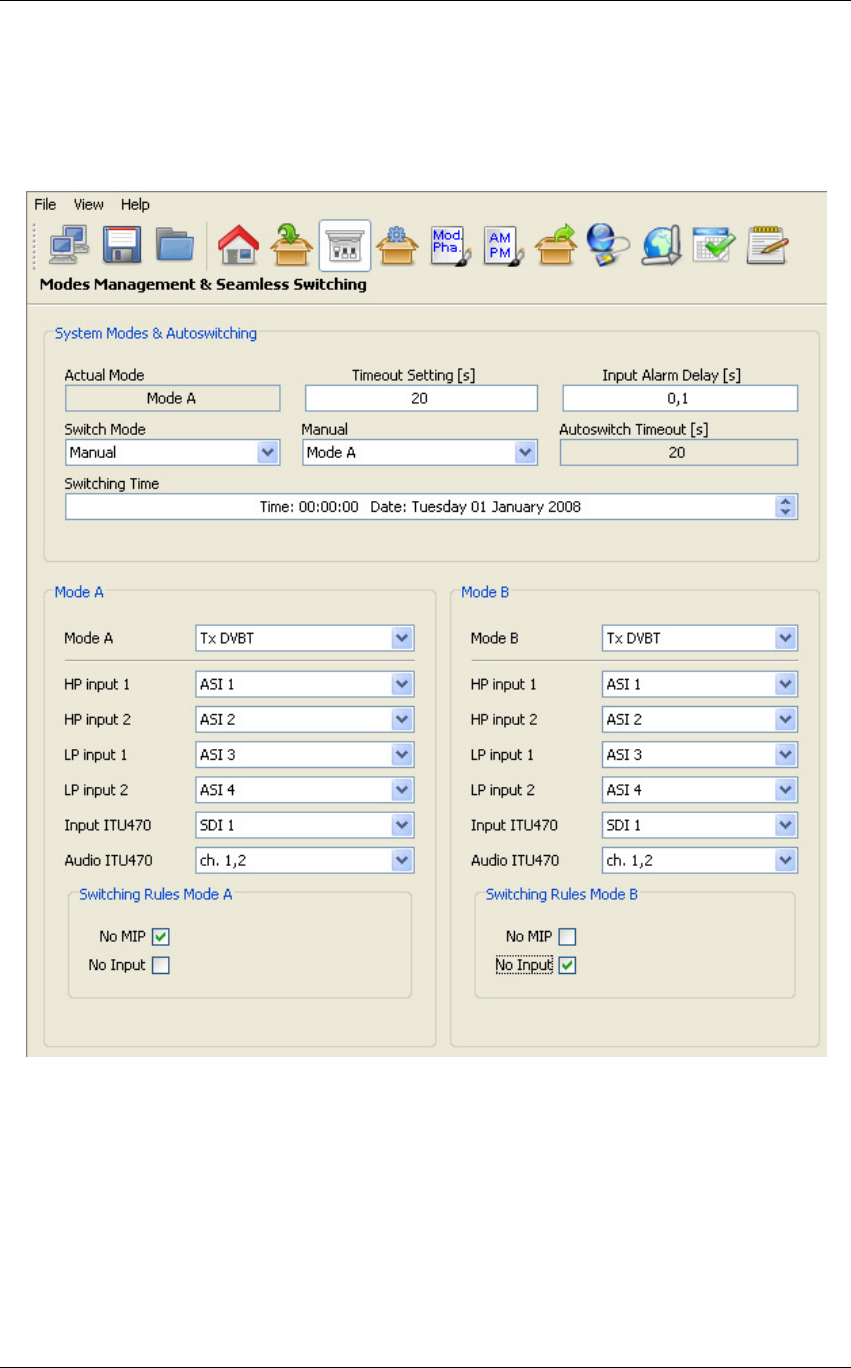Open Mode A LP input 1 dropdown

click(305, 755)
